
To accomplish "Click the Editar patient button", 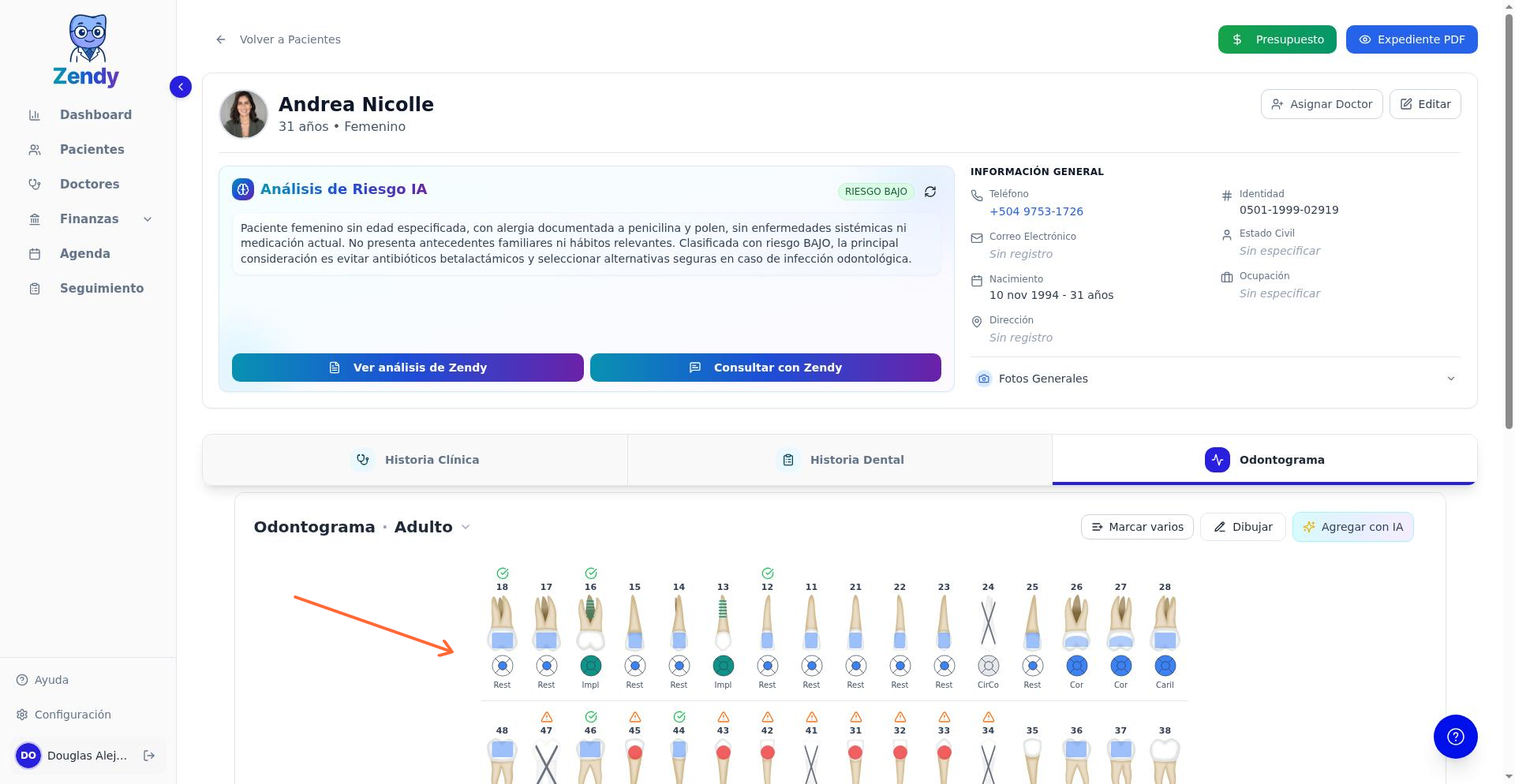I will click(x=1425, y=104).
